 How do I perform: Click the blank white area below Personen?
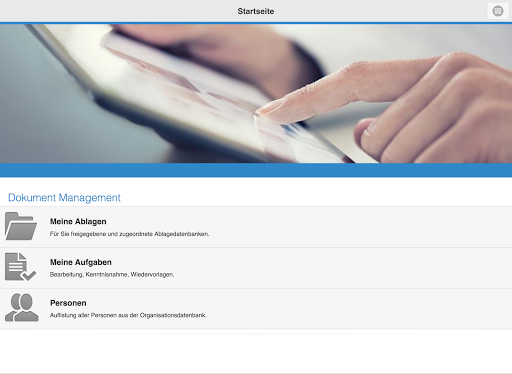(256, 352)
